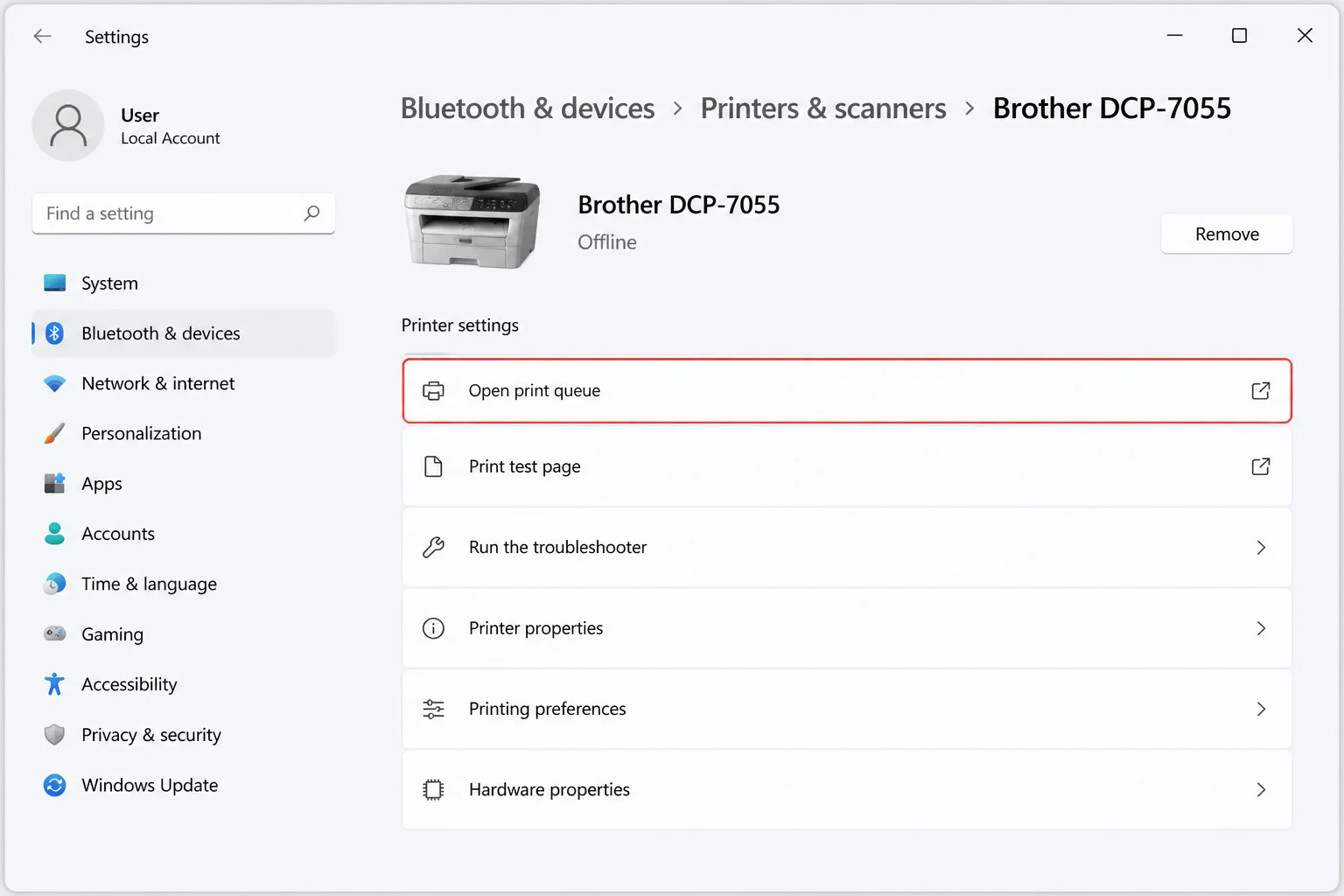Open Privacy & security settings
The width and height of the screenshot is (1344, 896).
[184, 734]
